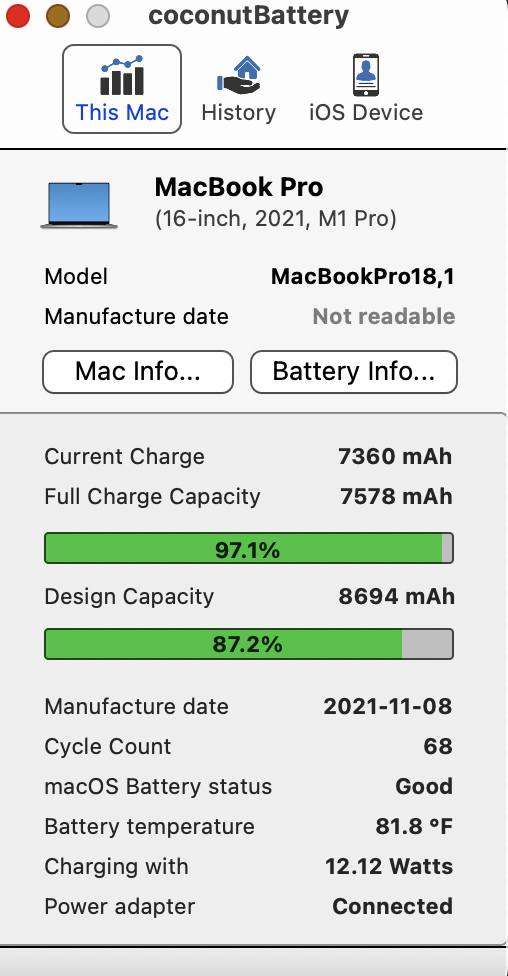Switch to the iOS Device tab label
The image size is (508, 976).
pyautogui.click(x=366, y=113)
